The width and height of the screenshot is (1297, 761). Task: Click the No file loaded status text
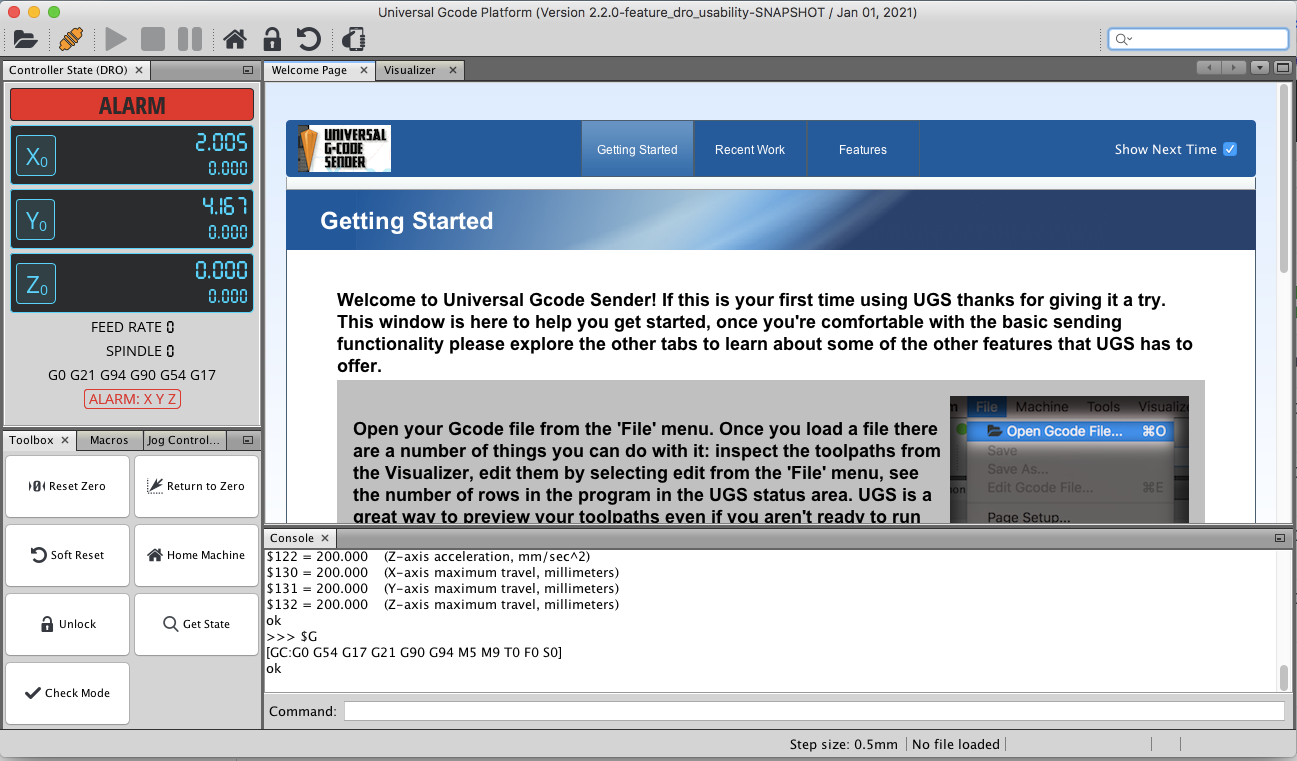pyautogui.click(x=956, y=744)
